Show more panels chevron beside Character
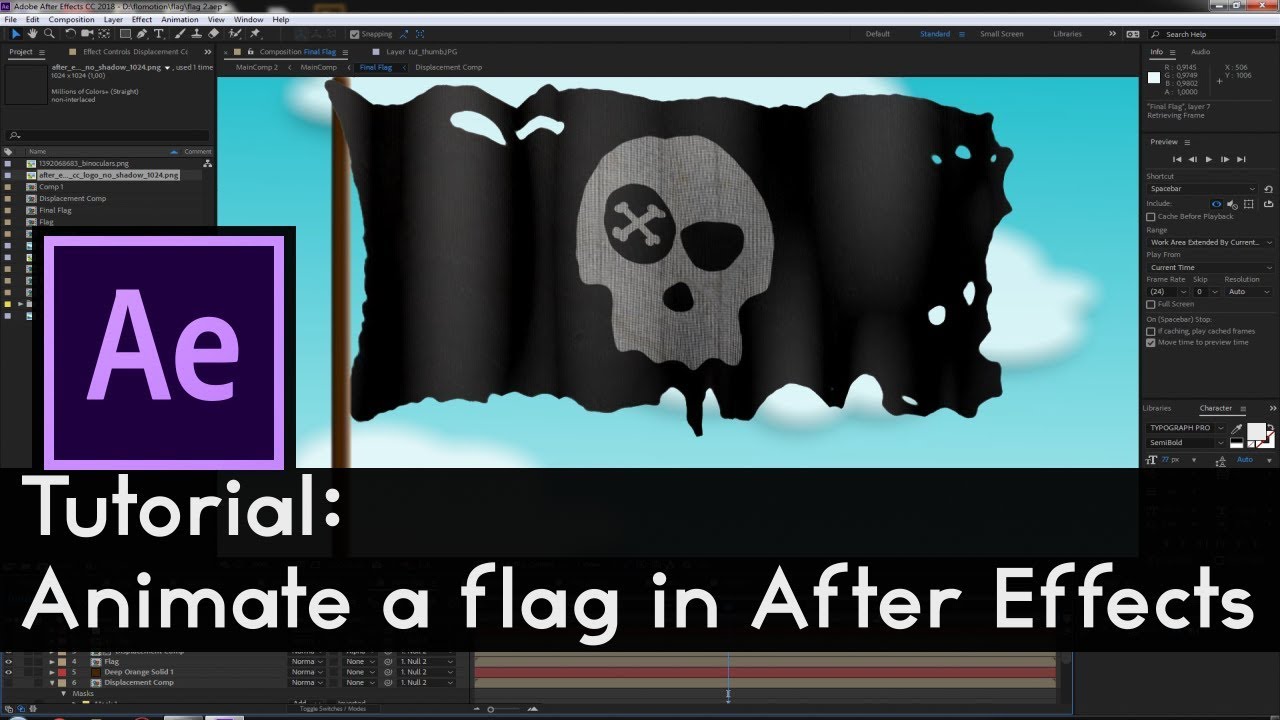Image resolution: width=1280 pixels, height=720 pixels. coord(1274,408)
